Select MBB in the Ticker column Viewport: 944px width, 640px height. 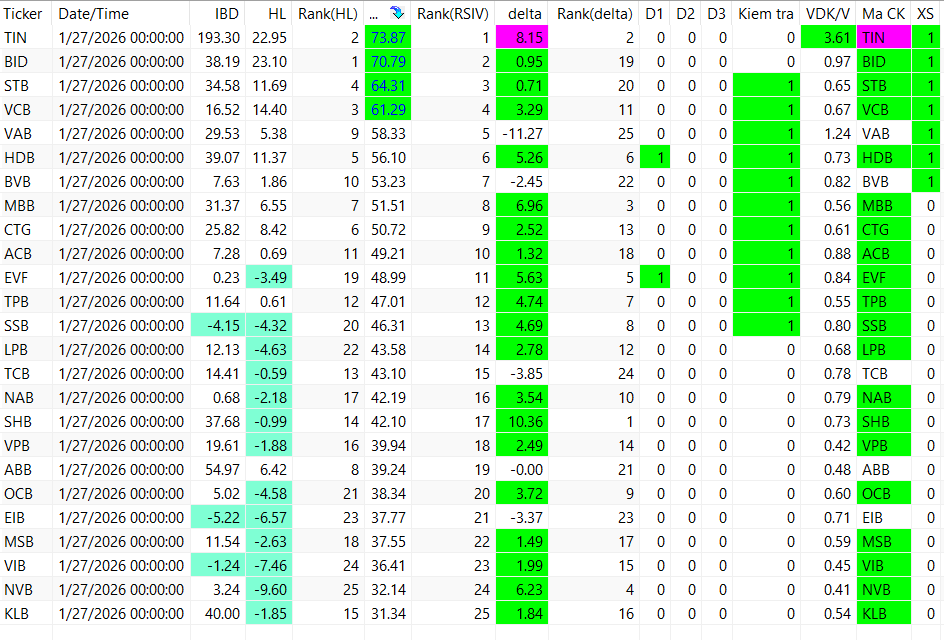(x=19, y=206)
